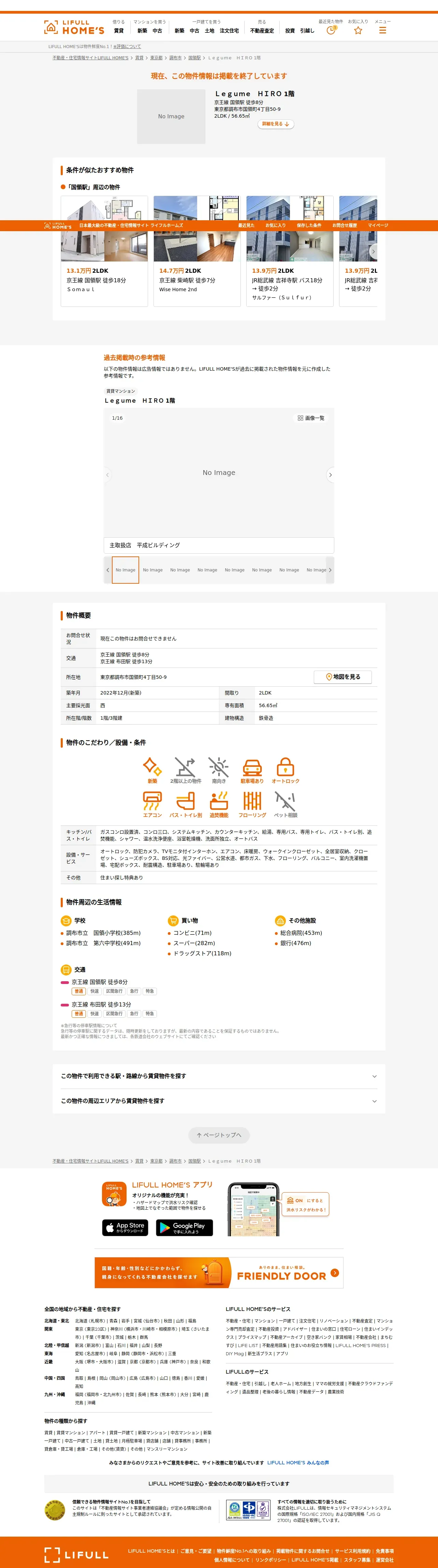This screenshot has width=438, height=1568.
Task: Open the 画像一覧 grid icon
Action: pos(300,418)
